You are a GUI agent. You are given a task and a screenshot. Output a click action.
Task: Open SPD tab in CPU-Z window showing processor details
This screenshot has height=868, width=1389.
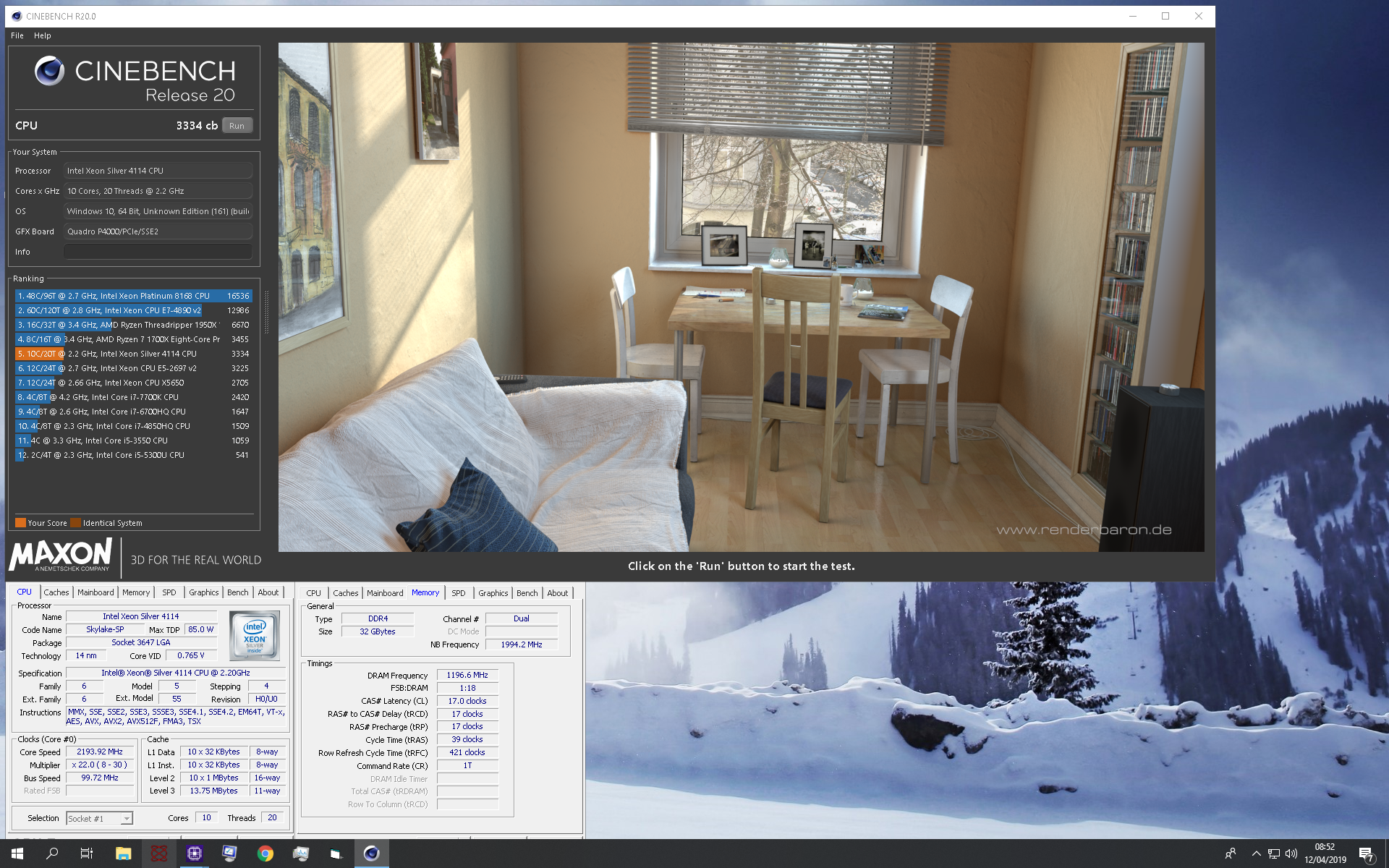pos(169,592)
